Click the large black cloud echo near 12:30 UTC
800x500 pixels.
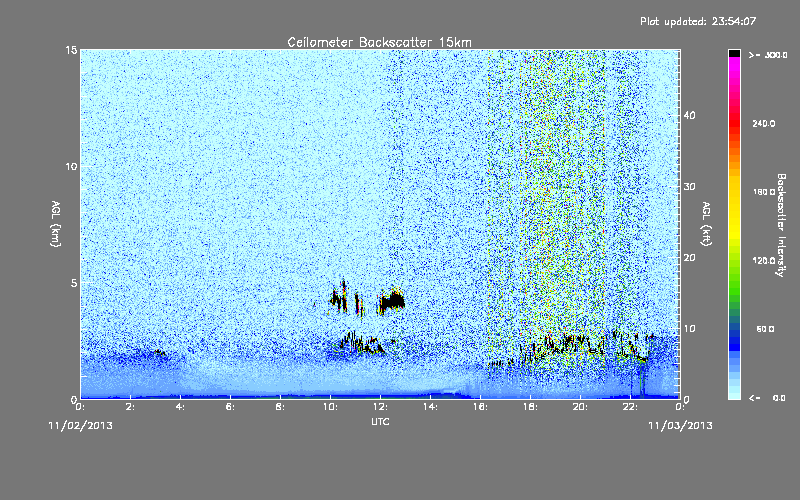[392, 301]
